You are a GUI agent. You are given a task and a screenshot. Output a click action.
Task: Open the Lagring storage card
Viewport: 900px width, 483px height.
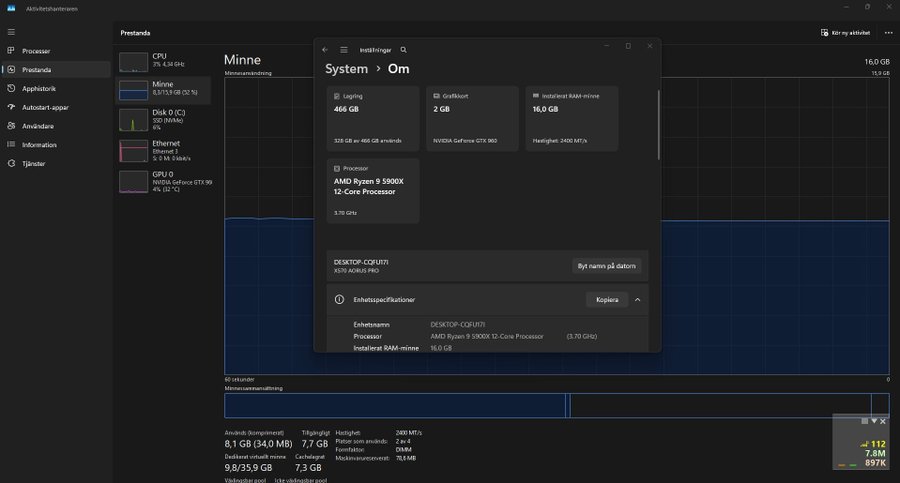coord(373,118)
